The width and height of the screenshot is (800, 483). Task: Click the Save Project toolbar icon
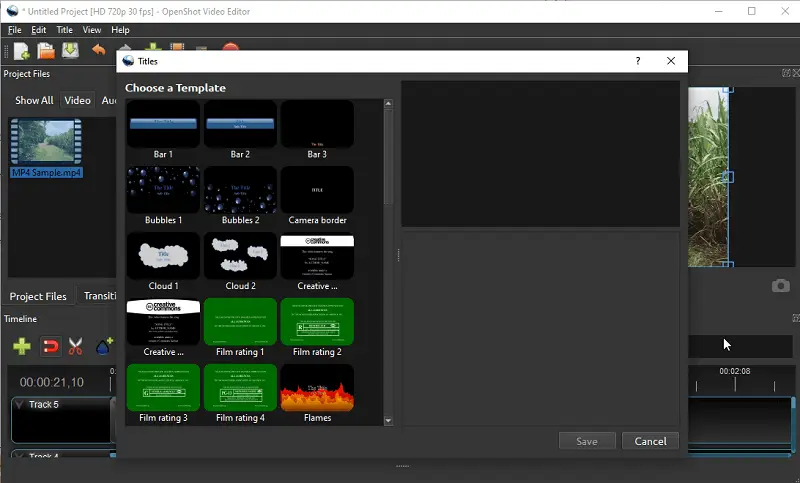[x=70, y=50]
